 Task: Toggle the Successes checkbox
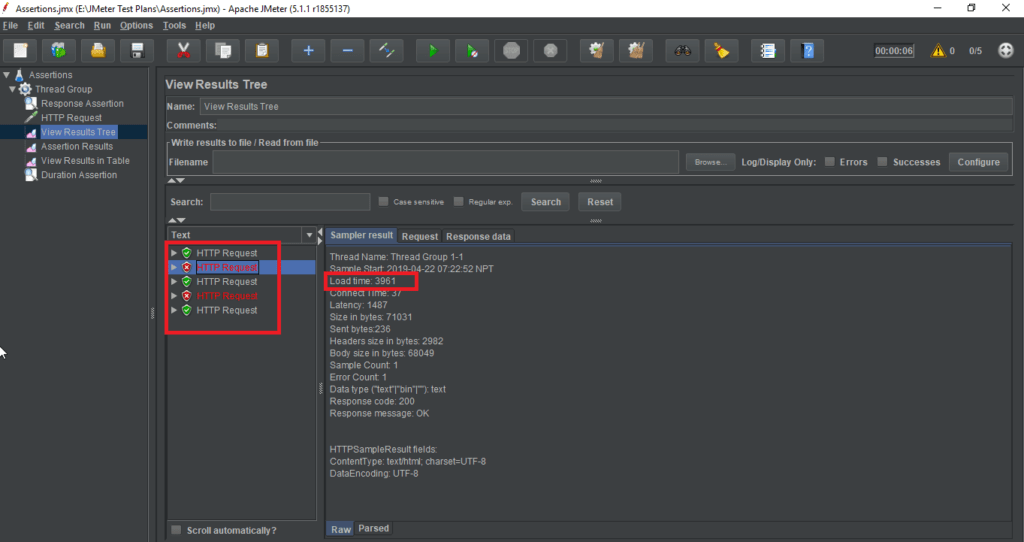pyautogui.click(x=882, y=162)
